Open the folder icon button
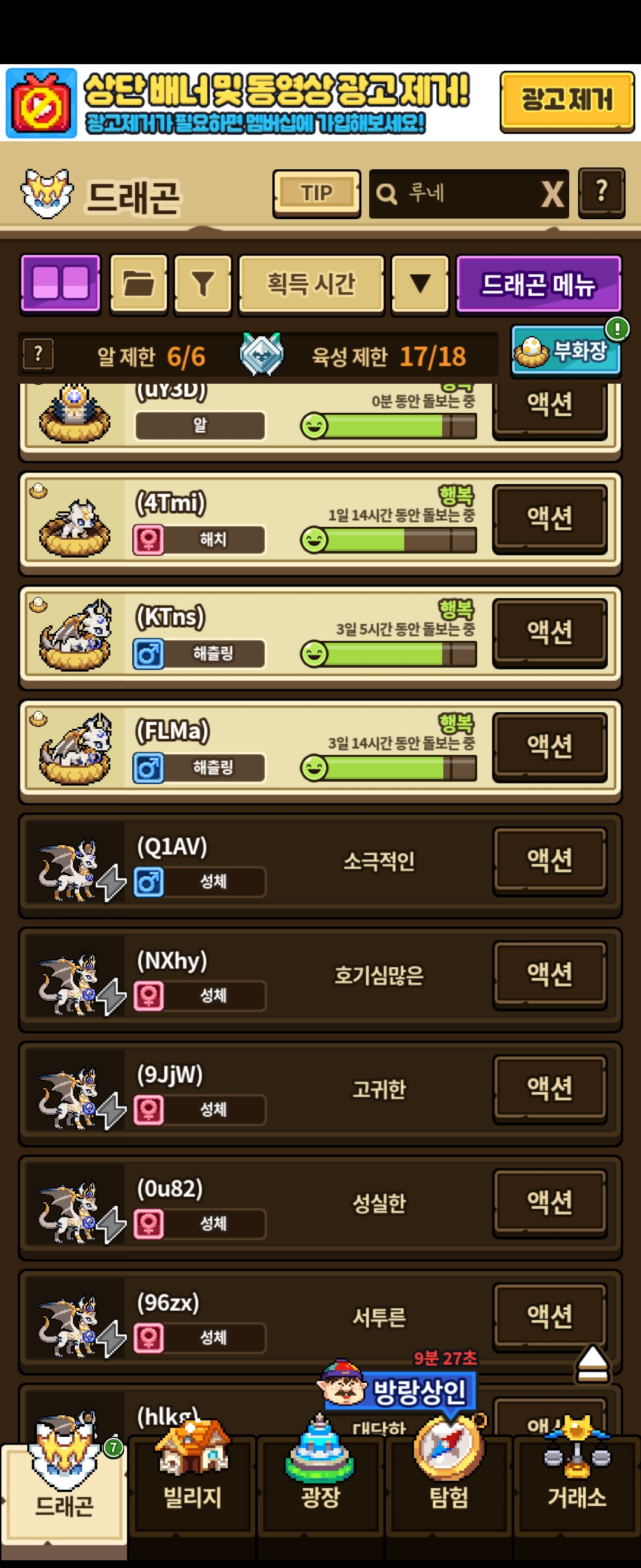The height and width of the screenshot is (1568, 641). [x=139, y=284]
